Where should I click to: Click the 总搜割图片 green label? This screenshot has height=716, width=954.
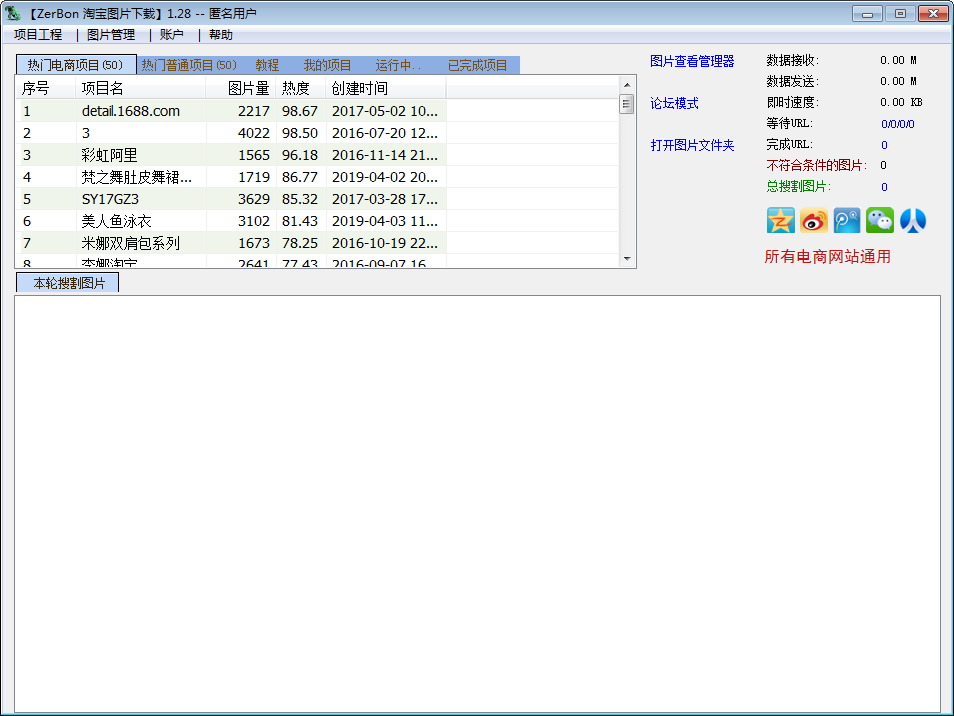[798, 186]
